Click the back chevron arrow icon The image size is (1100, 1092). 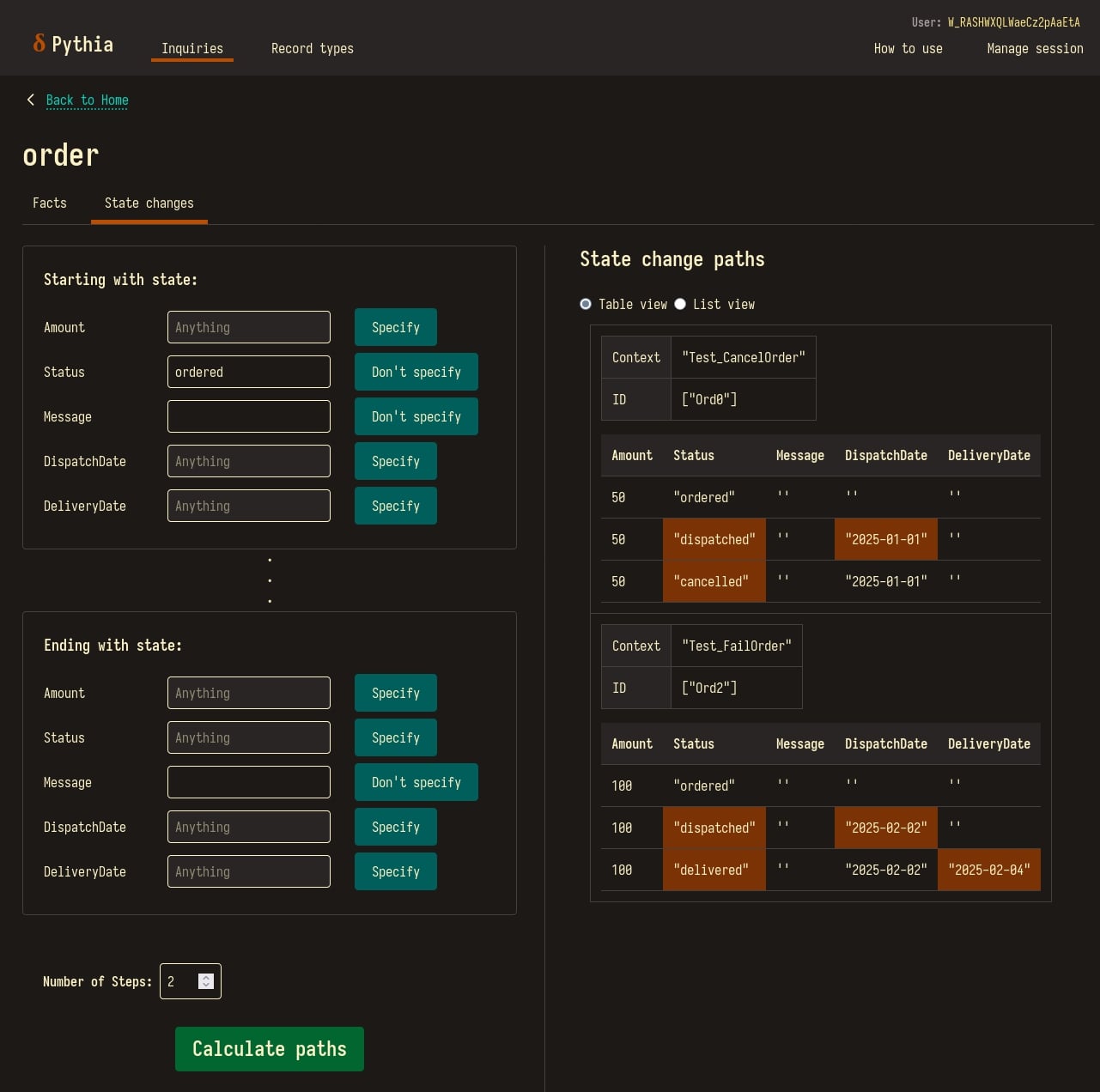pos(31,100)
